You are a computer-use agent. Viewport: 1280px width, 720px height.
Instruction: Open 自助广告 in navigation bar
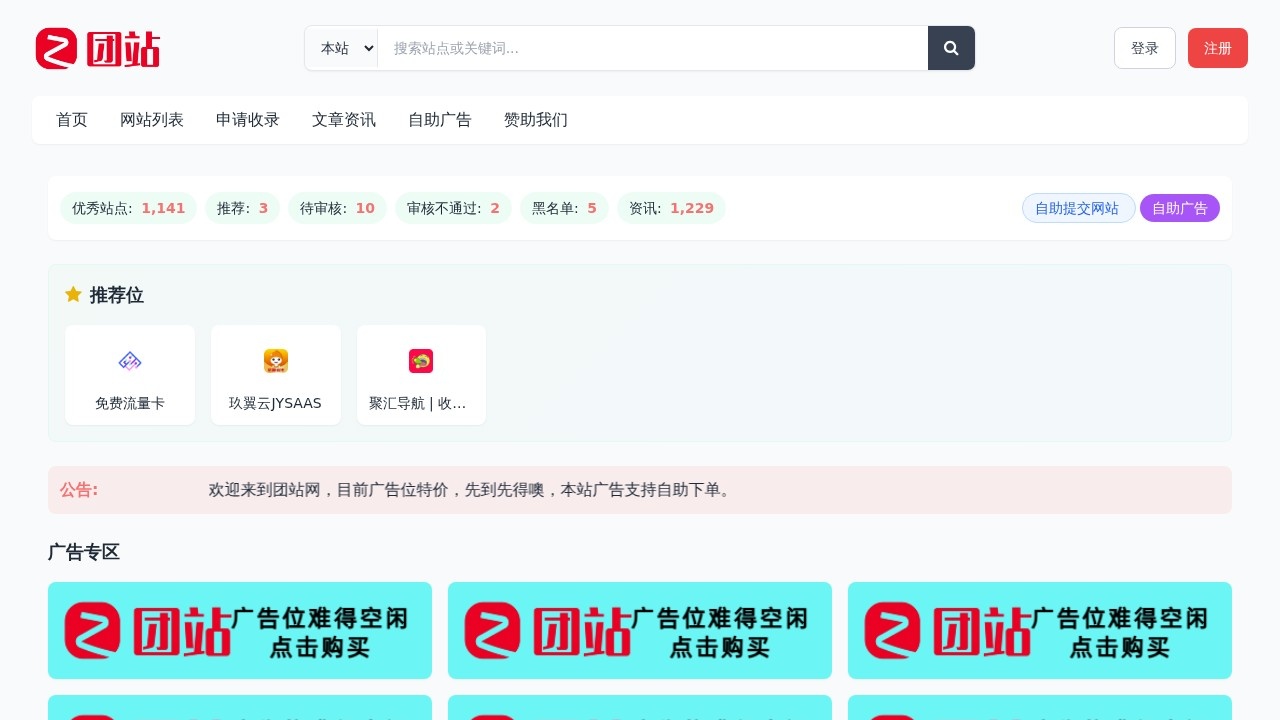[x=440, y=120]
